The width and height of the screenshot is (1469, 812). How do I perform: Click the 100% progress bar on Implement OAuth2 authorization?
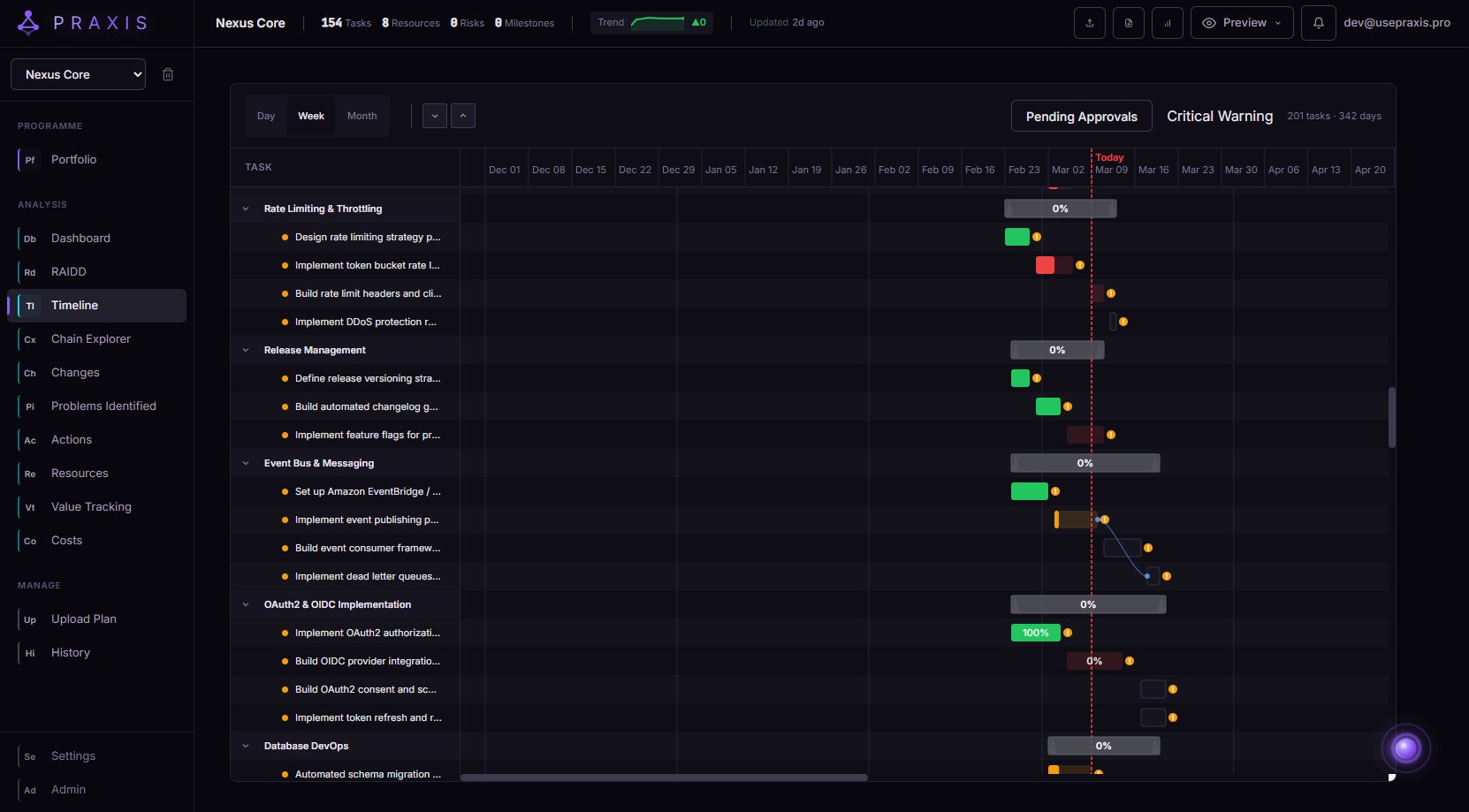coord(1035,633)
